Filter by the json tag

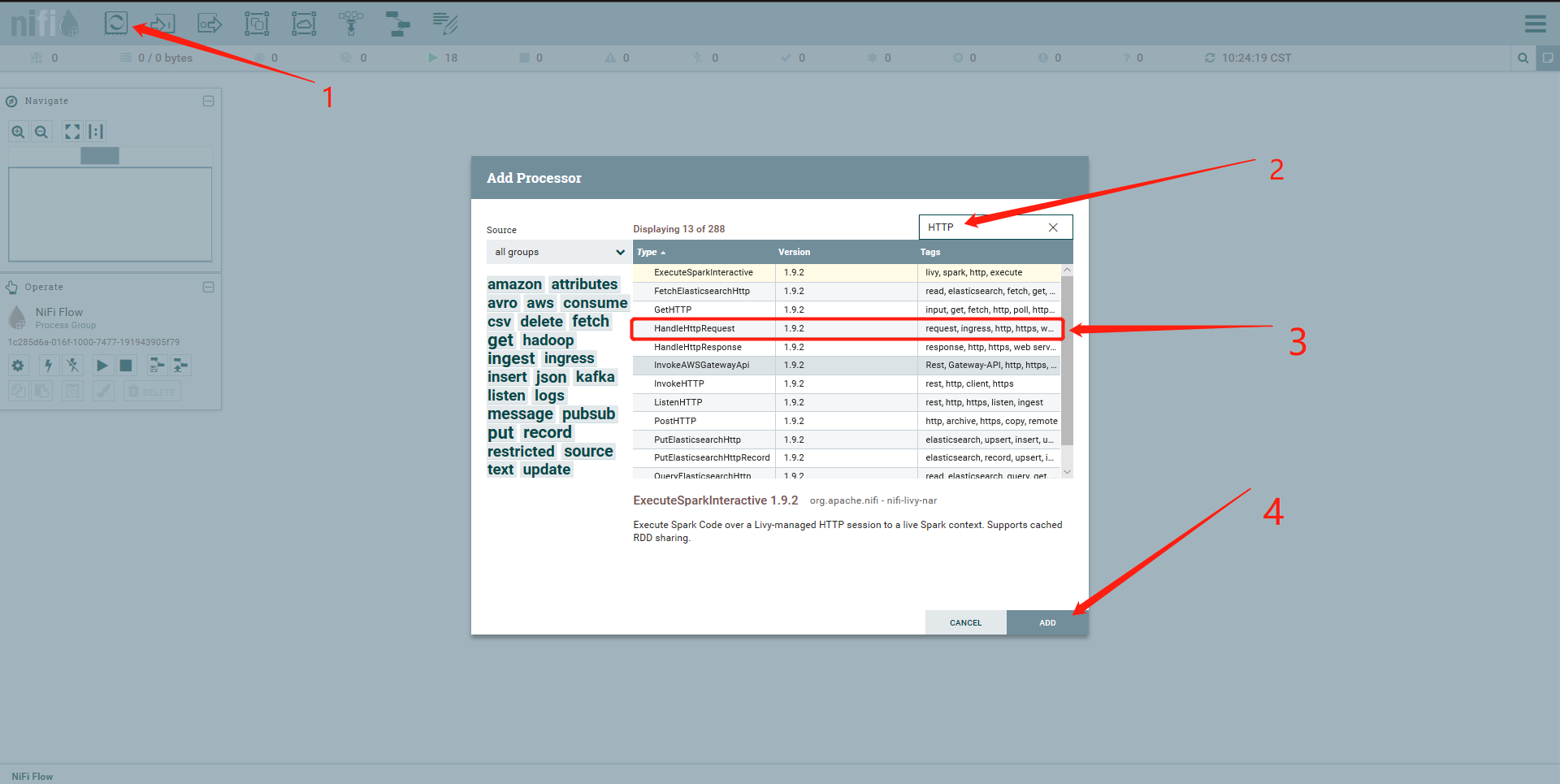(x=551, y=377)
